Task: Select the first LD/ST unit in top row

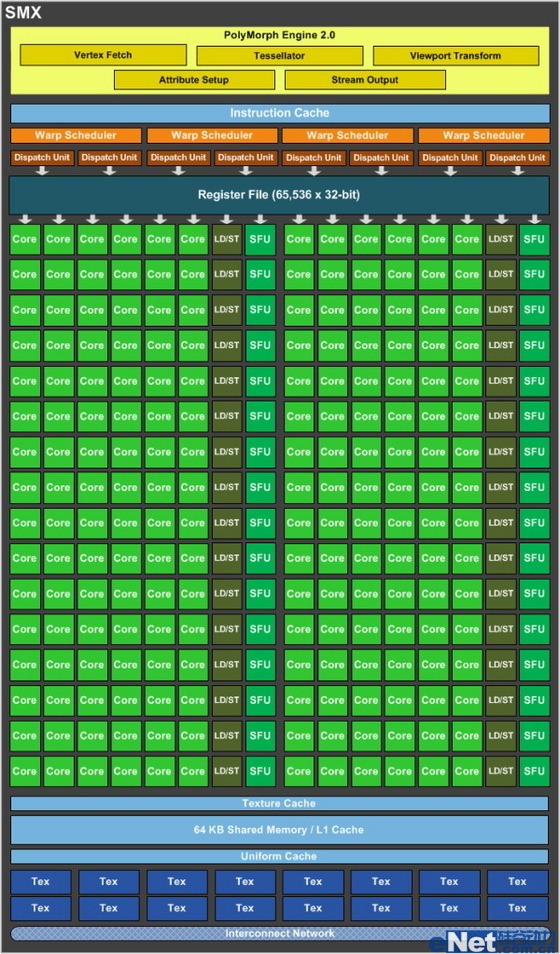Action: tap(226, 239)
